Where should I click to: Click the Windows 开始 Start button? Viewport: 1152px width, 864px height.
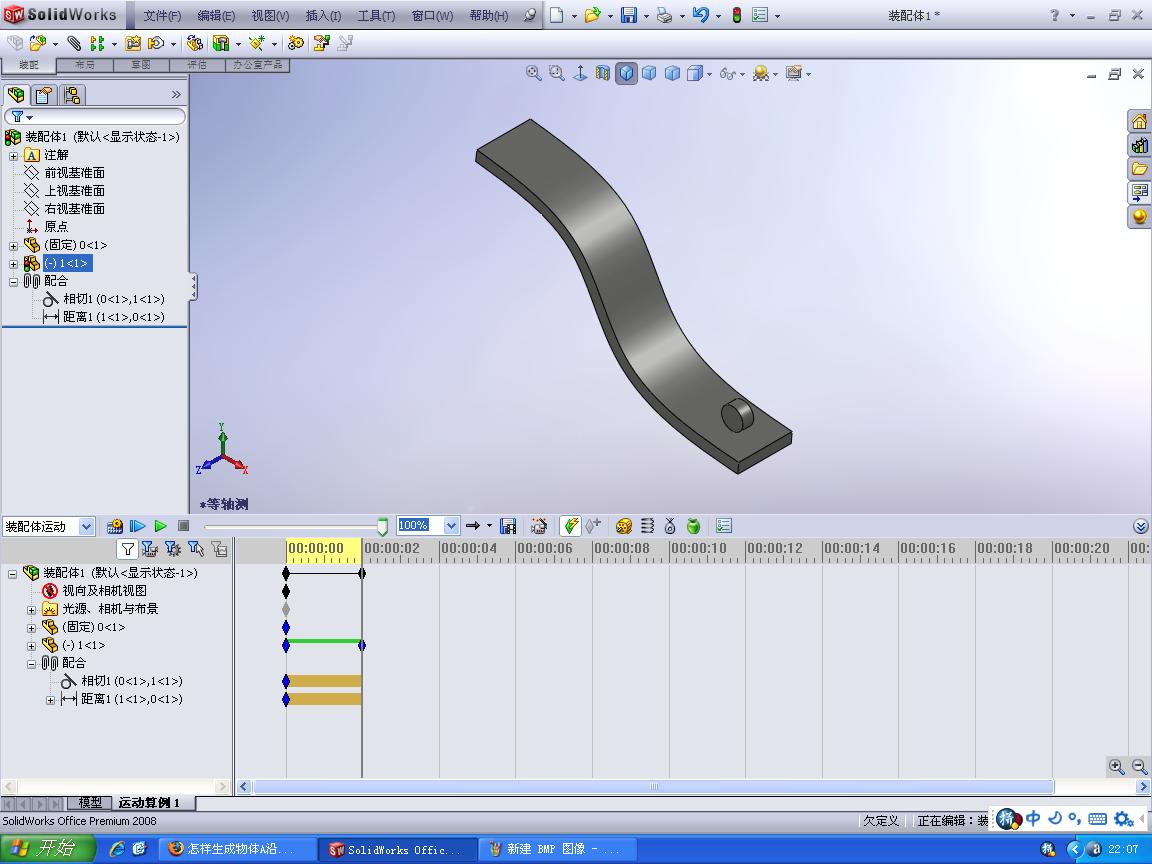pyautogui.click(x=47, y=849)
